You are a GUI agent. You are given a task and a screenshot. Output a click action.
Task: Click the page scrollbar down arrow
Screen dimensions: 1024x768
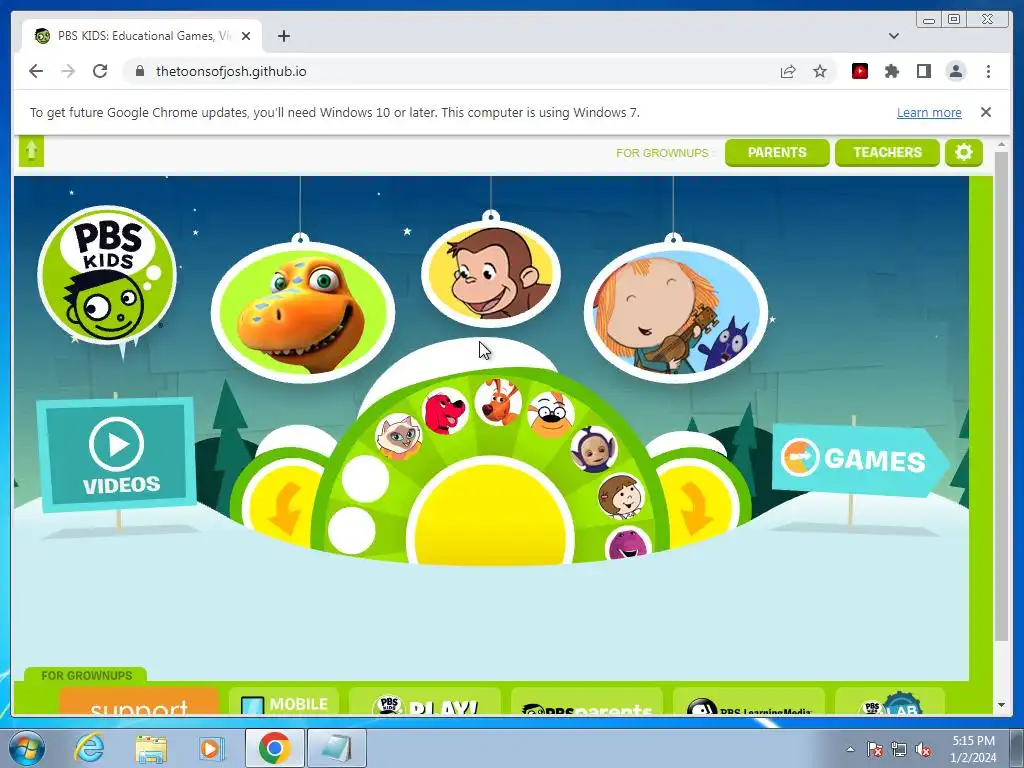(1001, 706)
